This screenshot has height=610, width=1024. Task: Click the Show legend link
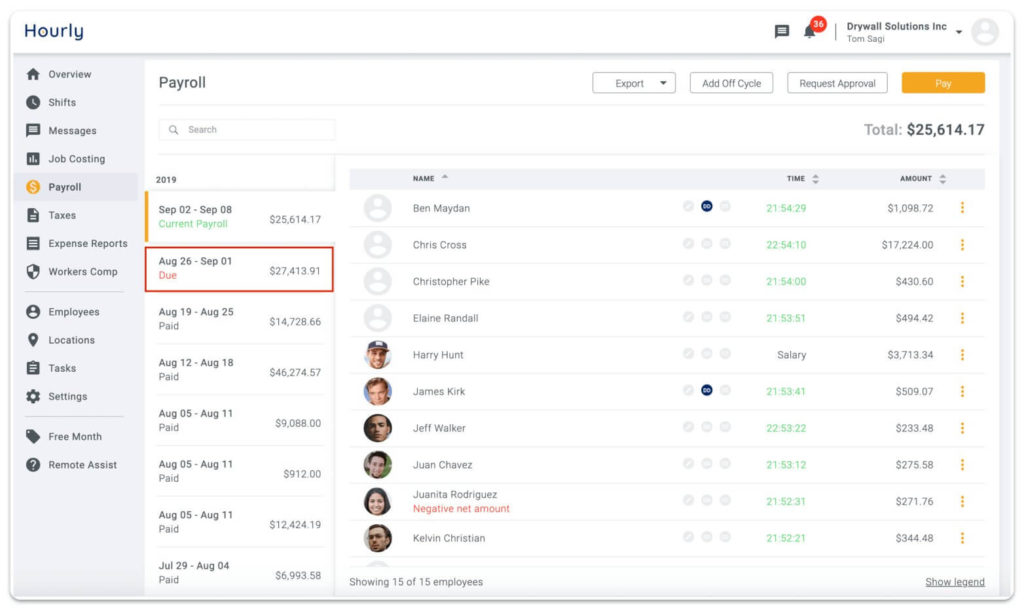[x=955, y=581]
